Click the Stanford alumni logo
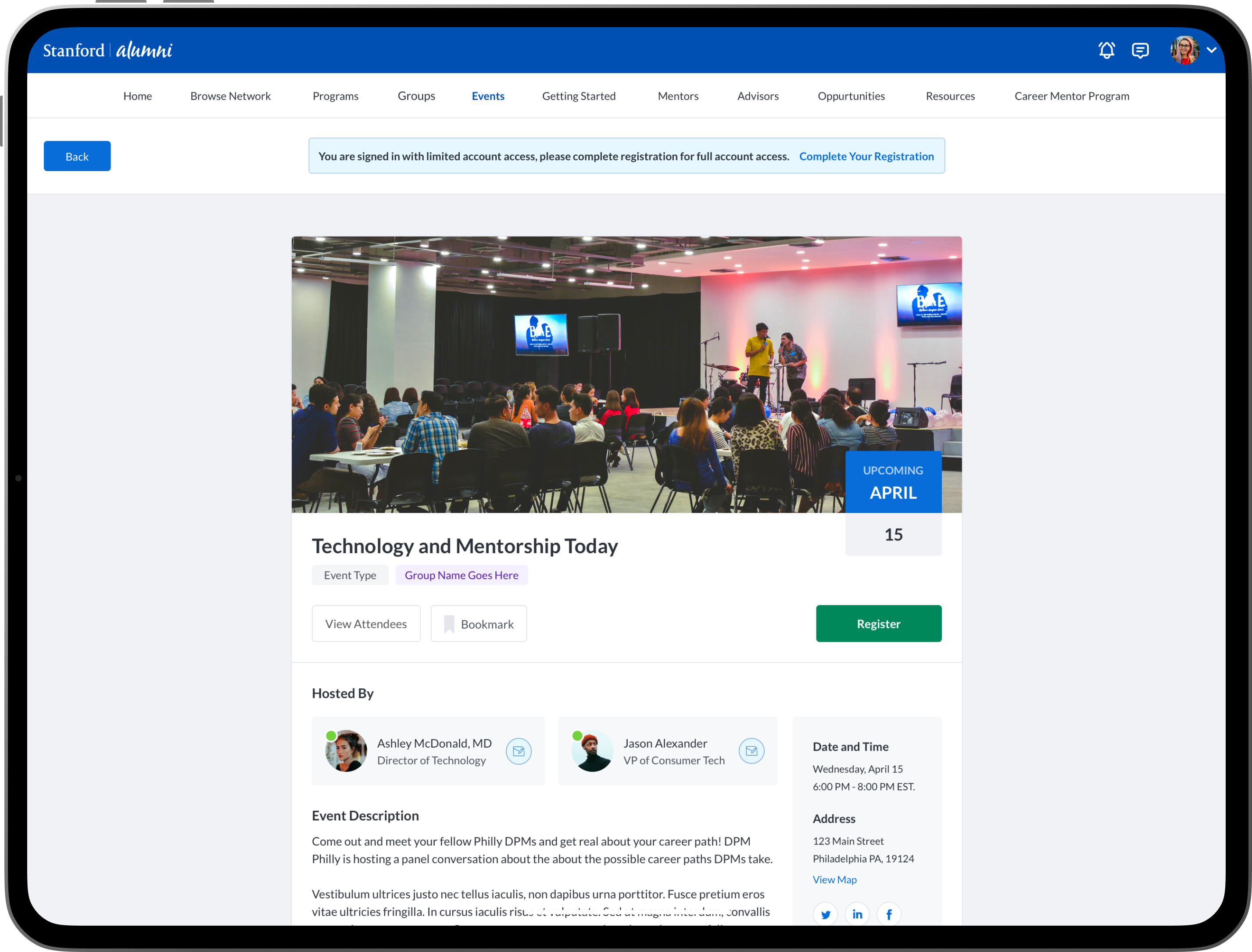Screen dimensions: 1252x952 pyautogui.click(x=107, y=50)
